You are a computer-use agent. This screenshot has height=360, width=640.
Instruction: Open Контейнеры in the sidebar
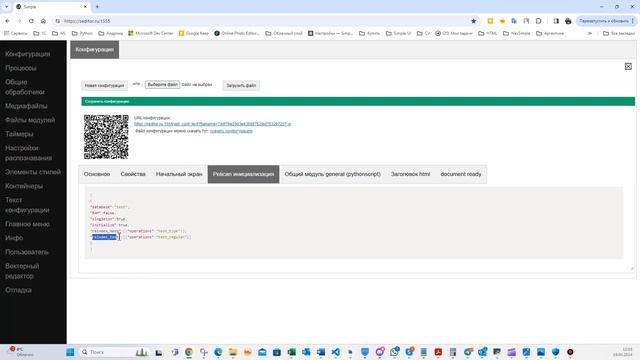24,186
